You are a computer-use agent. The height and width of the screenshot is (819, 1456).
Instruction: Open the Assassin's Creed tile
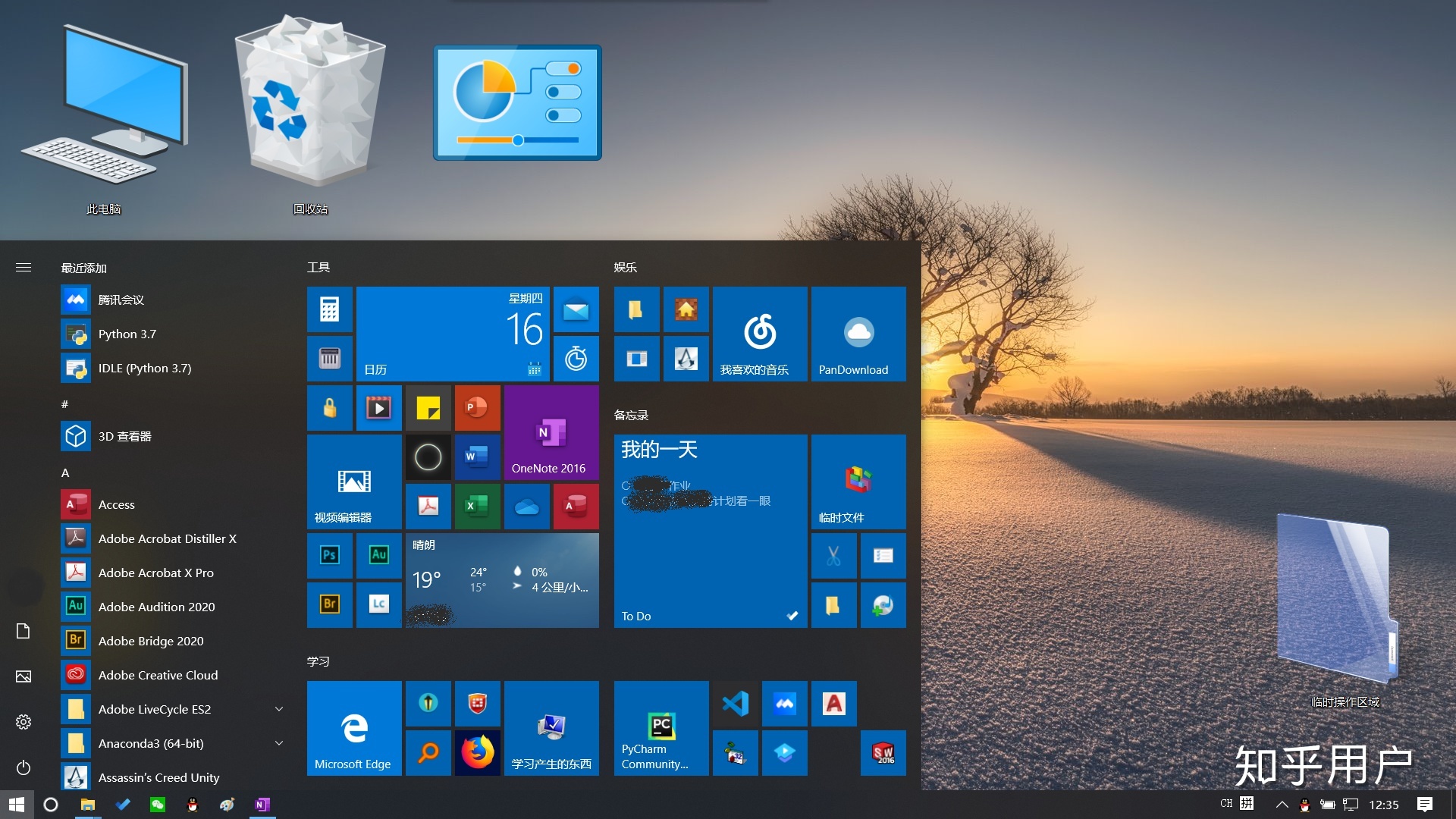686,359
